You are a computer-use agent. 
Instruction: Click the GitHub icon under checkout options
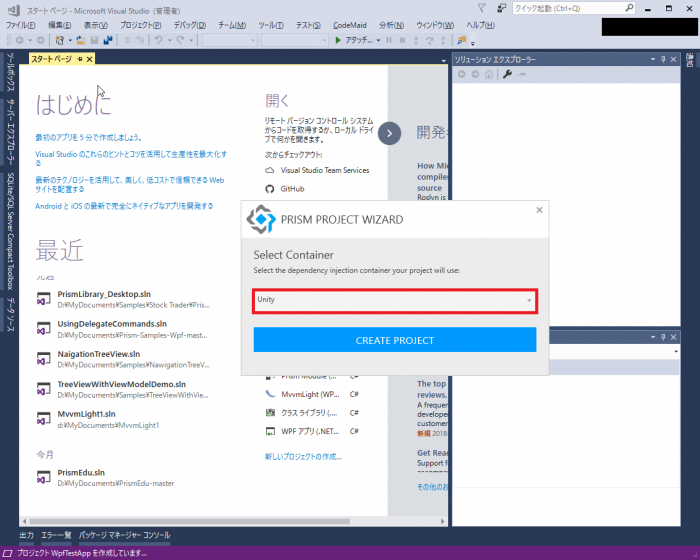pyautogui.click(x=269, y=188)
